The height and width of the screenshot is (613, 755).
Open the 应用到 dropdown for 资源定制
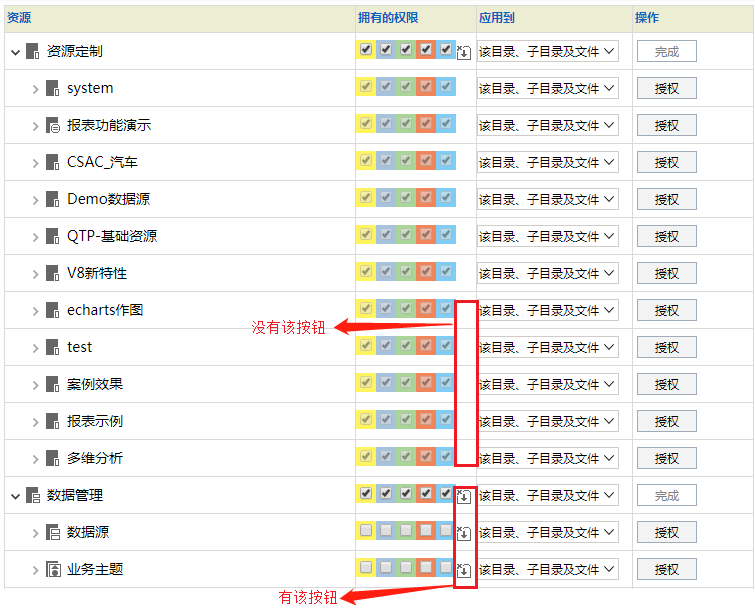pyautogui.click(x=547, y=51)
